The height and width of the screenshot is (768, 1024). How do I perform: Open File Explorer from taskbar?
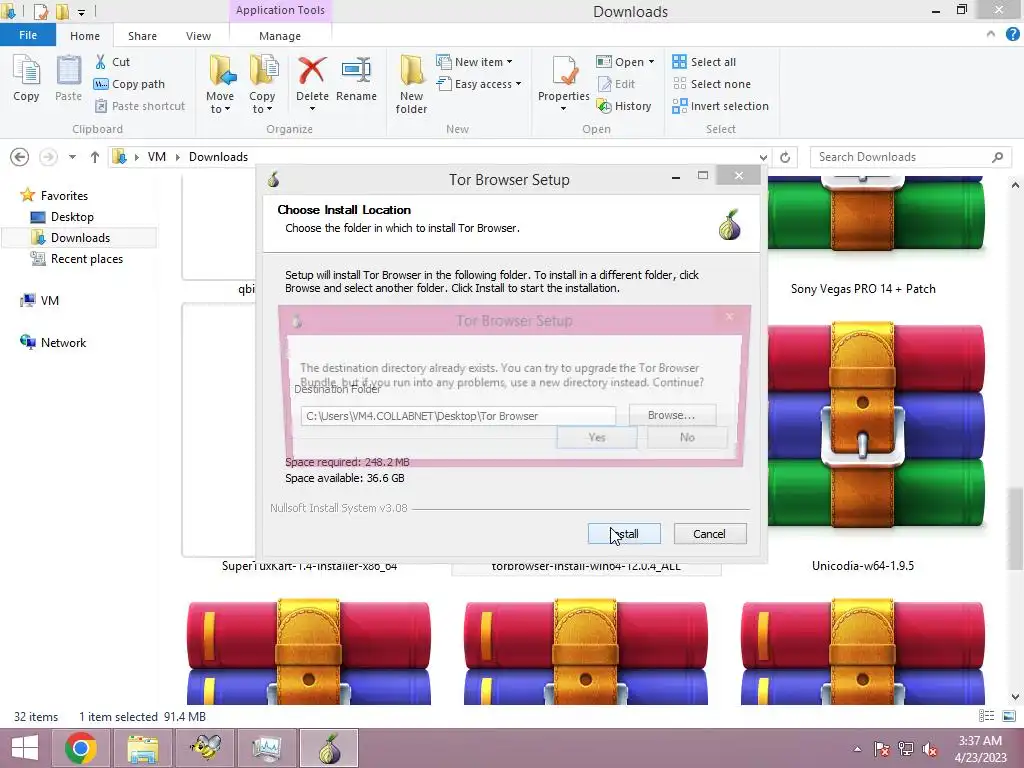142,748
